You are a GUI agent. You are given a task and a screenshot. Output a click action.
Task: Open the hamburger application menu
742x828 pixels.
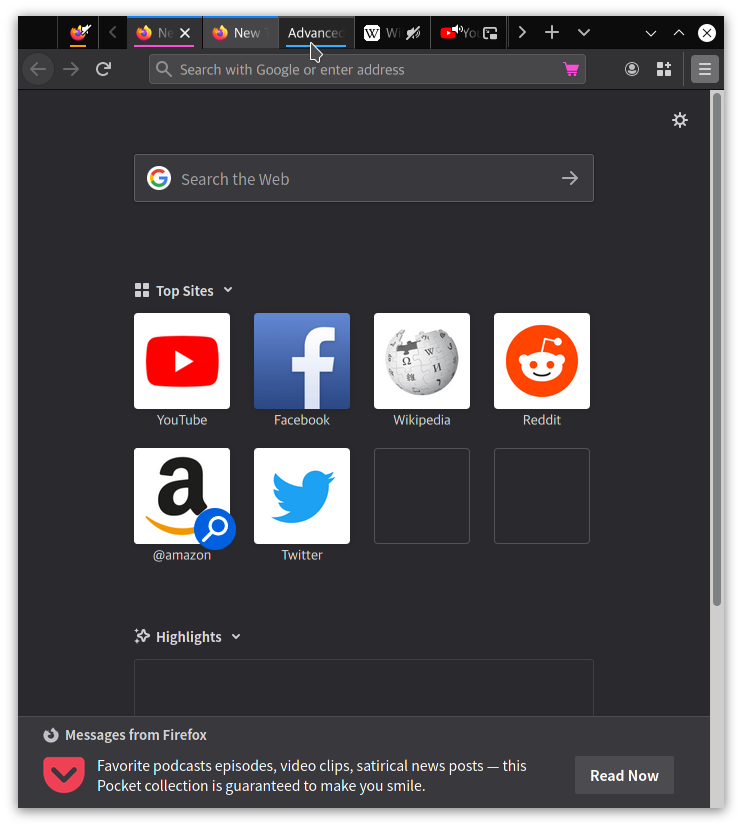705,69
